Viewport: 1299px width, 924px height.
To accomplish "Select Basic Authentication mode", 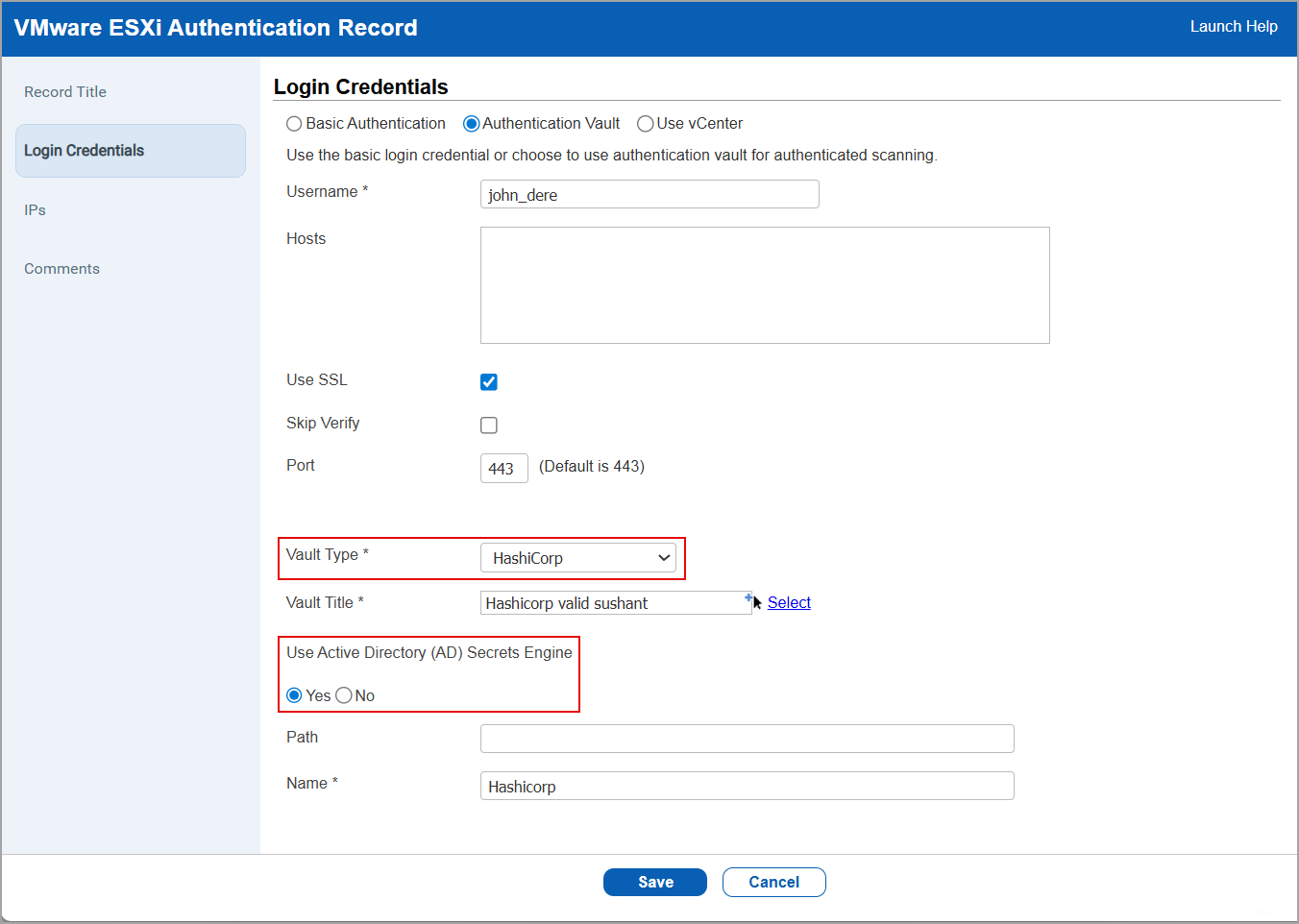I will point(294,123).
